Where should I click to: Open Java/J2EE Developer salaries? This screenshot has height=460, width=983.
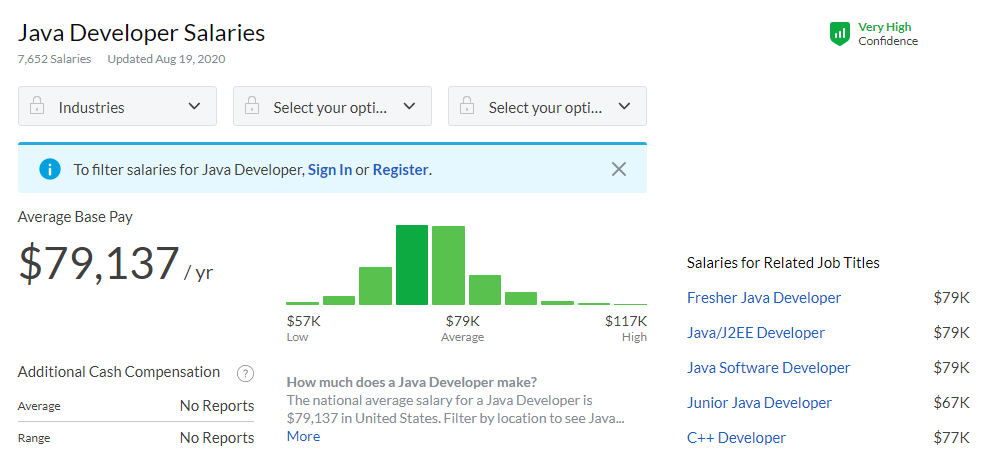coord(755,333)
